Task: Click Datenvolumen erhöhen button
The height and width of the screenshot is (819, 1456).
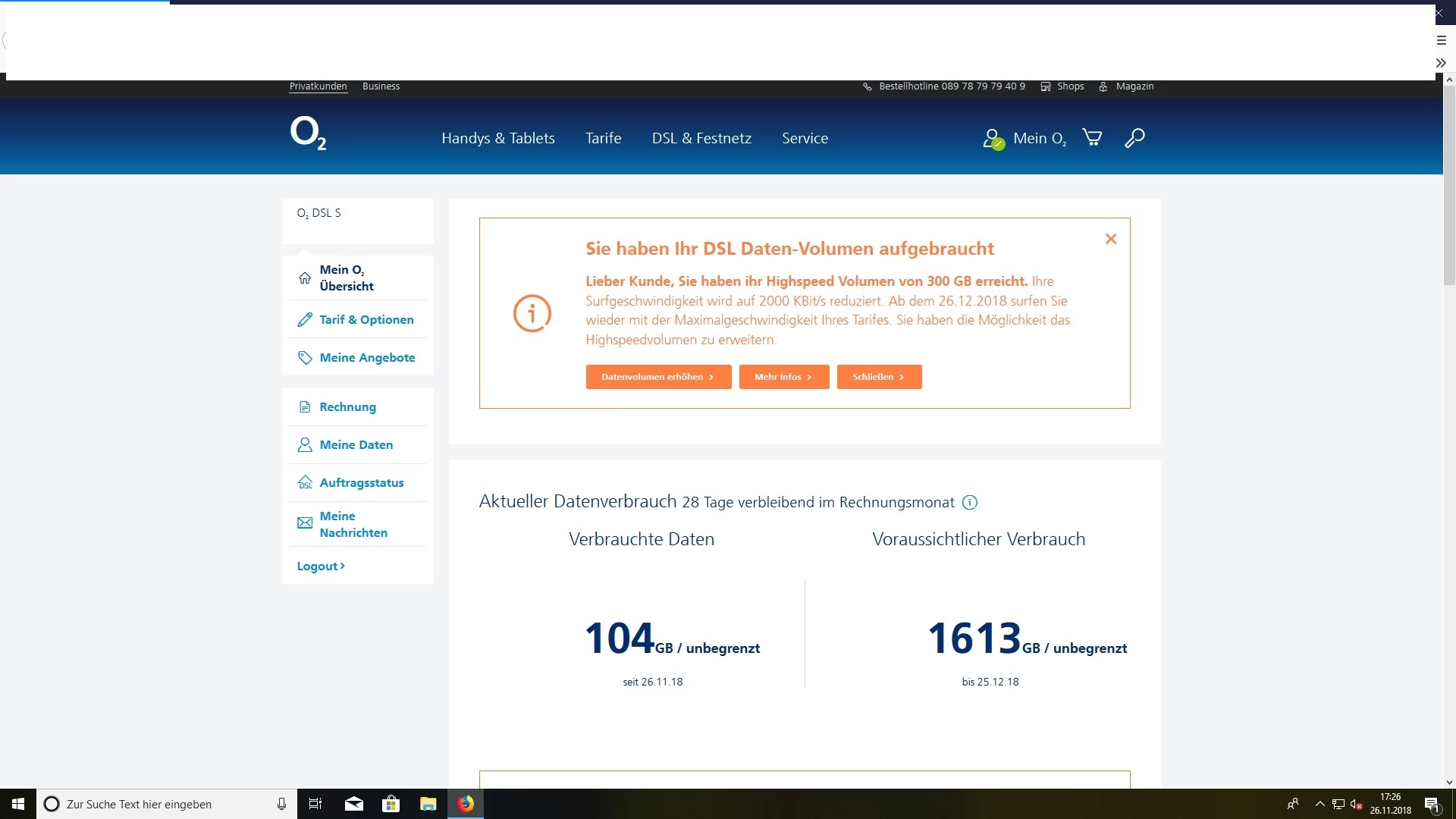Action: pyautogui.click(x=658, y=377)
